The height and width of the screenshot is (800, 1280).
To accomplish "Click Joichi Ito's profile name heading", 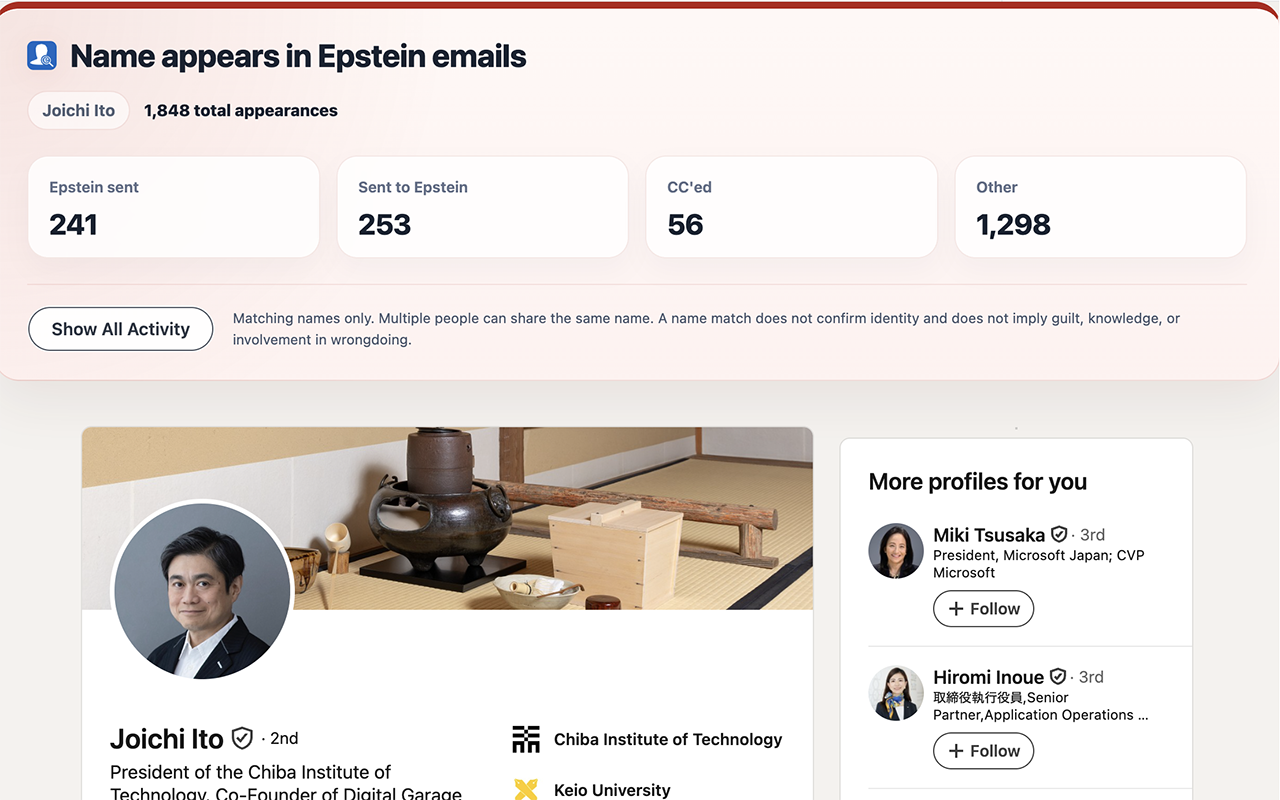I will [x=166, y=738].
